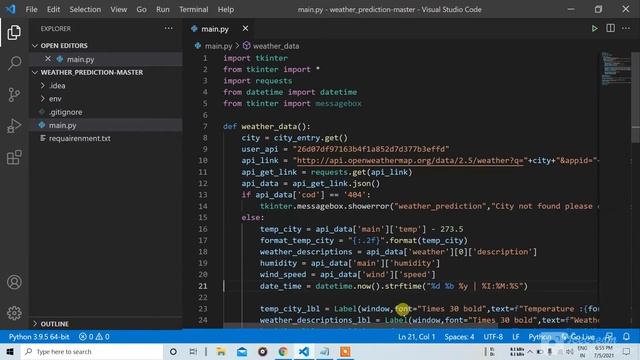This screenshot has width=640, height=360.
Task: Open the Run menu
Action: [162, 9]
